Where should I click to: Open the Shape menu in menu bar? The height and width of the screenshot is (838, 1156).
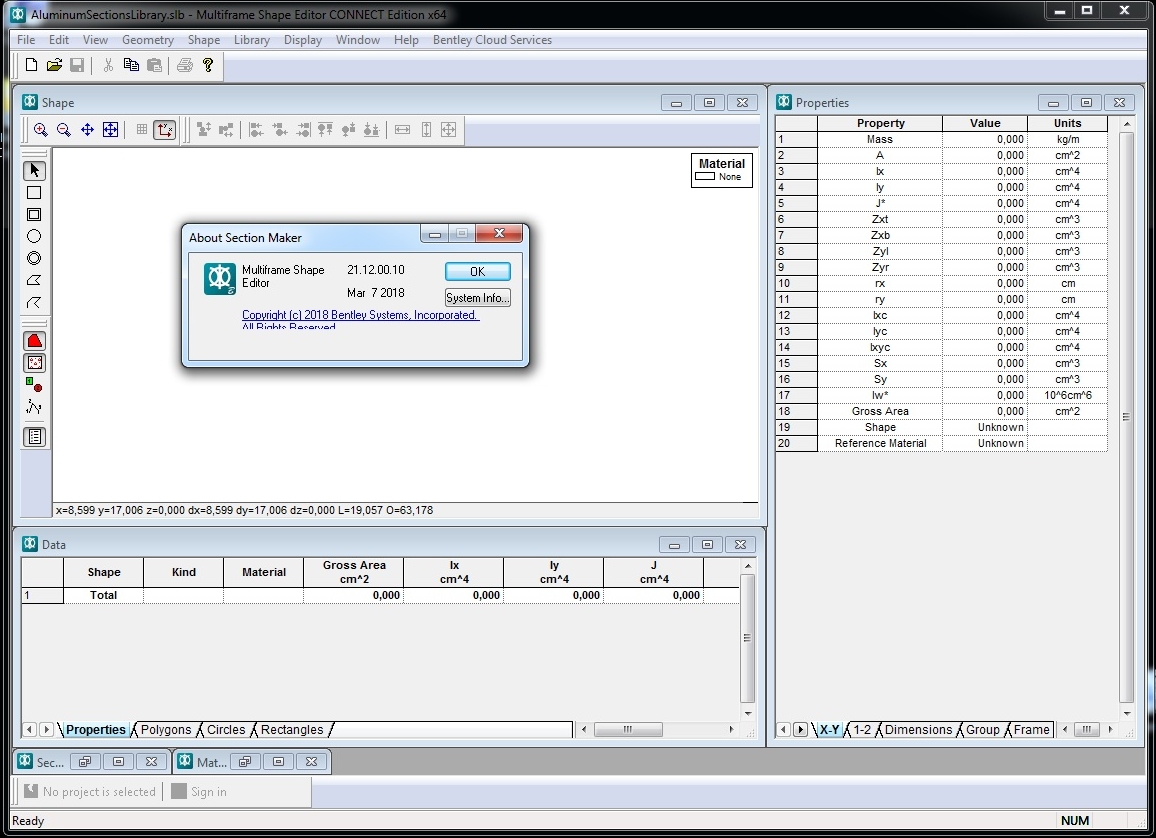tap(203, 40)
